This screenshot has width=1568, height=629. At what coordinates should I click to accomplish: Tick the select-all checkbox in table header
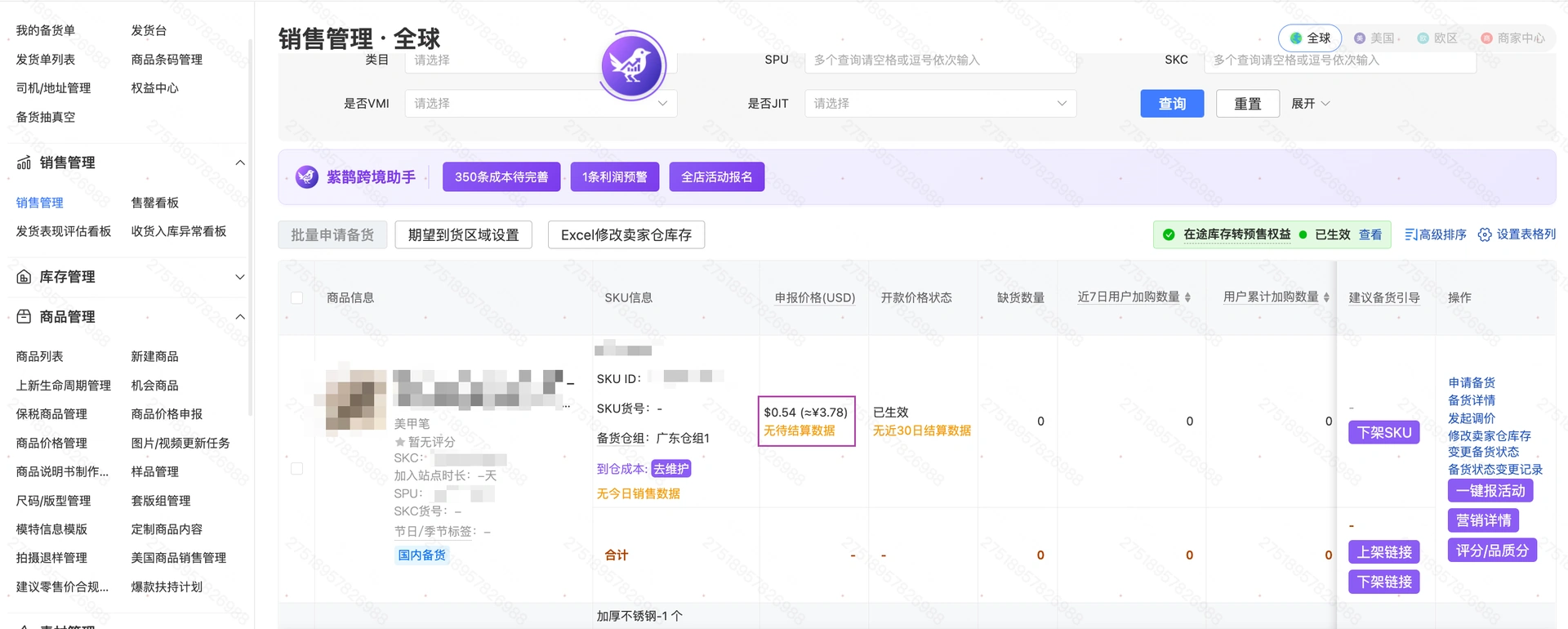coord(296,298)
